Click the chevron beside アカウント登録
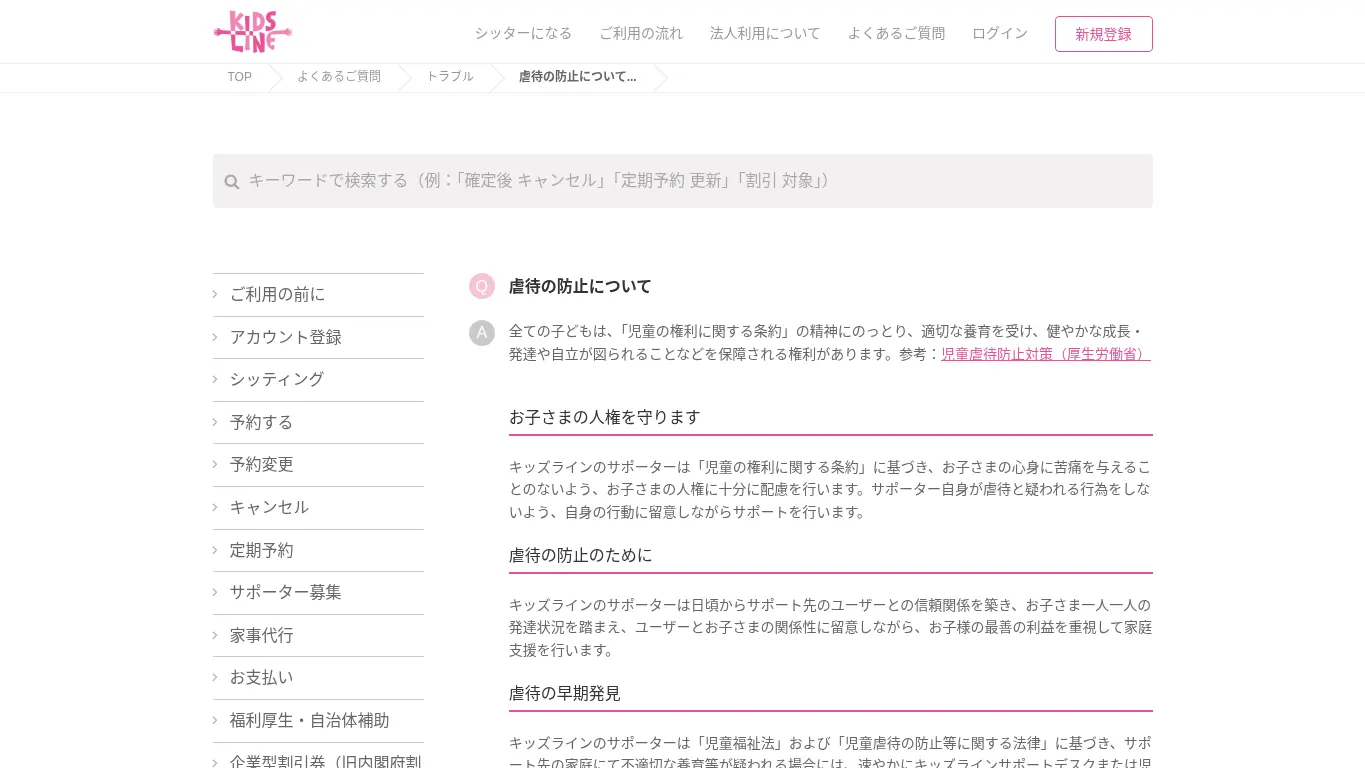The height and width of the screenshot is (768, 1365). [x=215, y=337]
